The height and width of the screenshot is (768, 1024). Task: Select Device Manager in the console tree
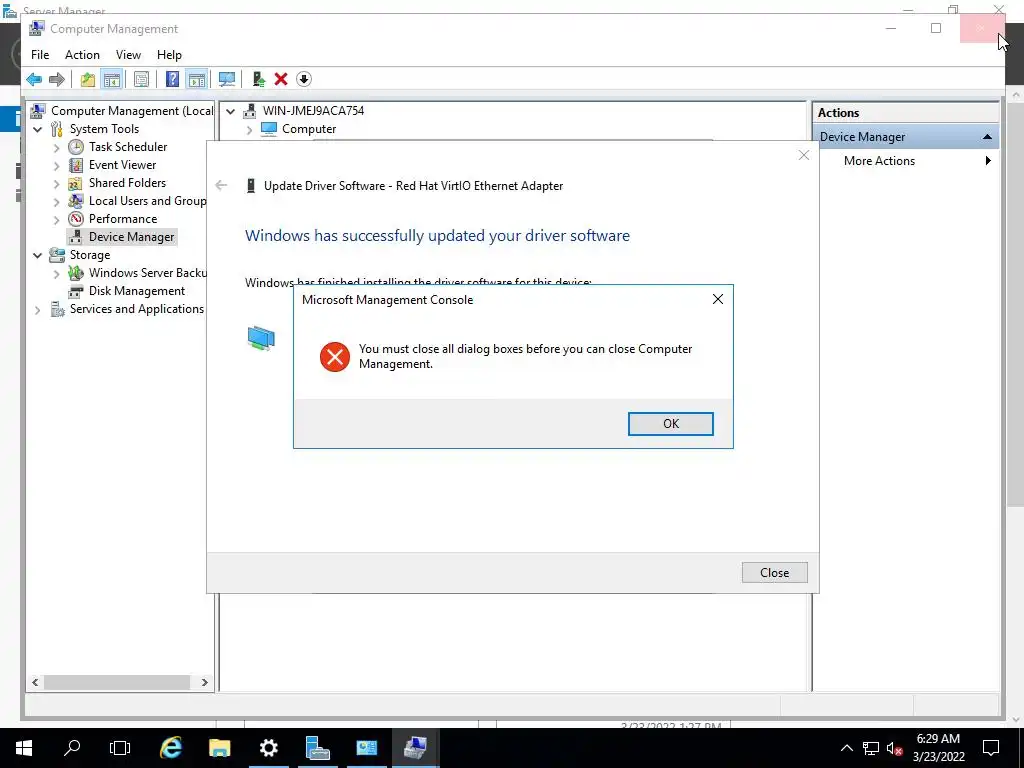[131, 237]
